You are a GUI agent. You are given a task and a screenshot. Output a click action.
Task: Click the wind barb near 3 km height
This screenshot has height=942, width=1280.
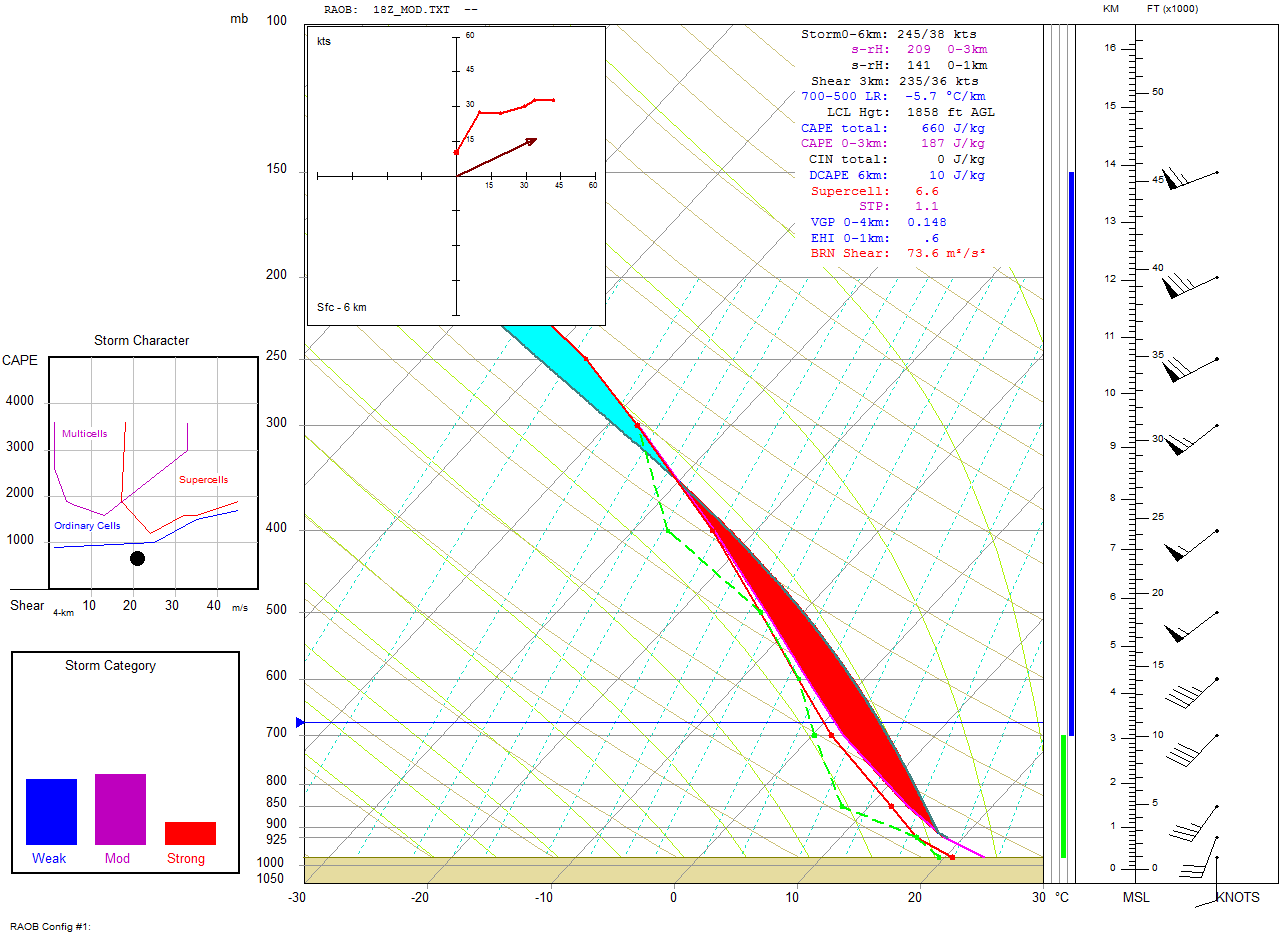[1192, 746]
